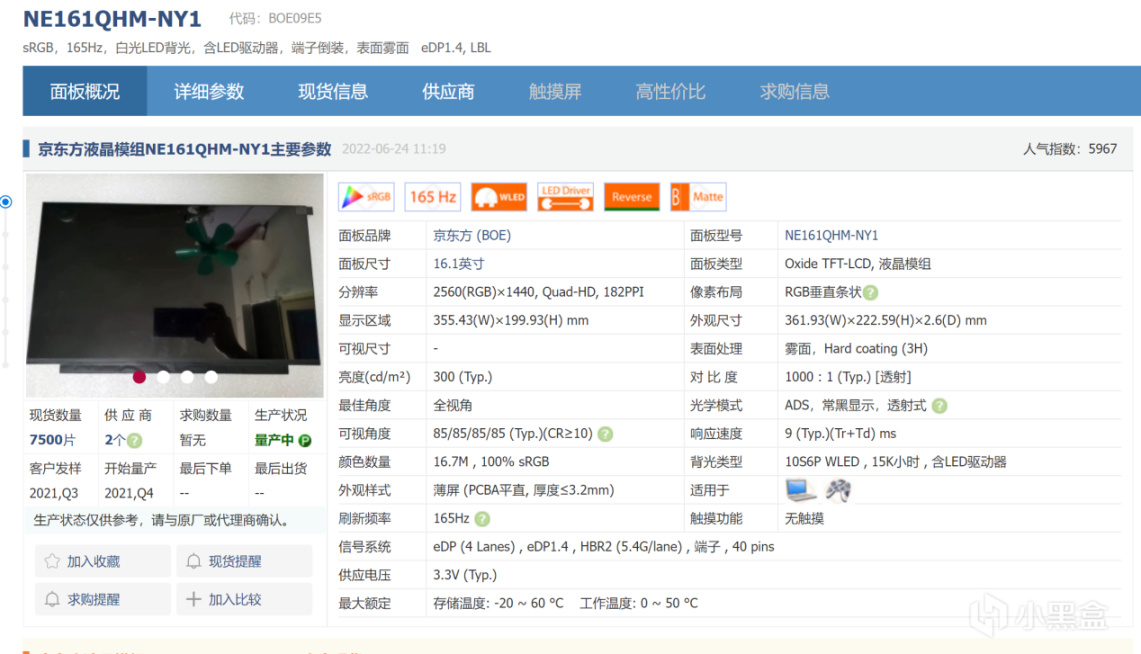Open the 面板概况 tab

point(84,92)
